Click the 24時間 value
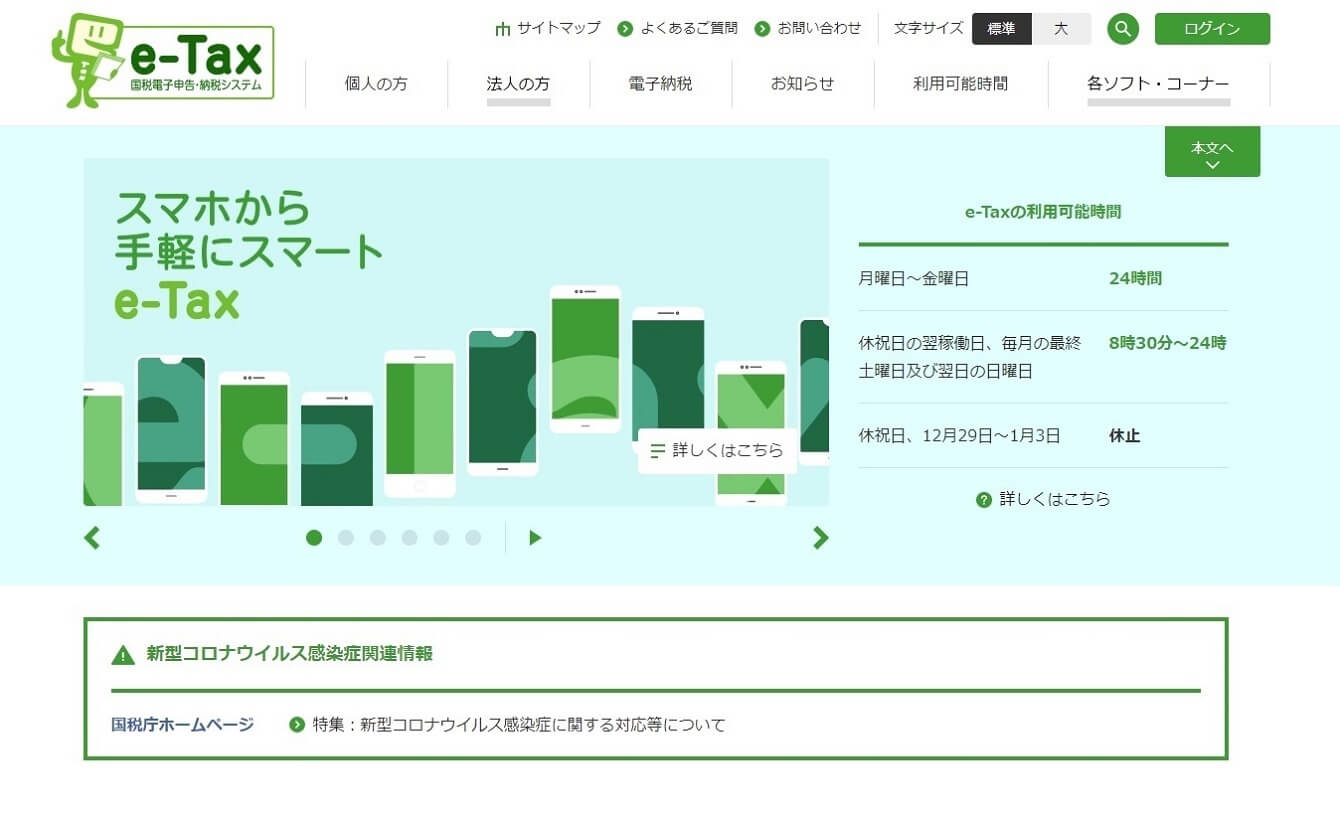This screenshot has width=1340, height=821. (x=1135, y=279)
